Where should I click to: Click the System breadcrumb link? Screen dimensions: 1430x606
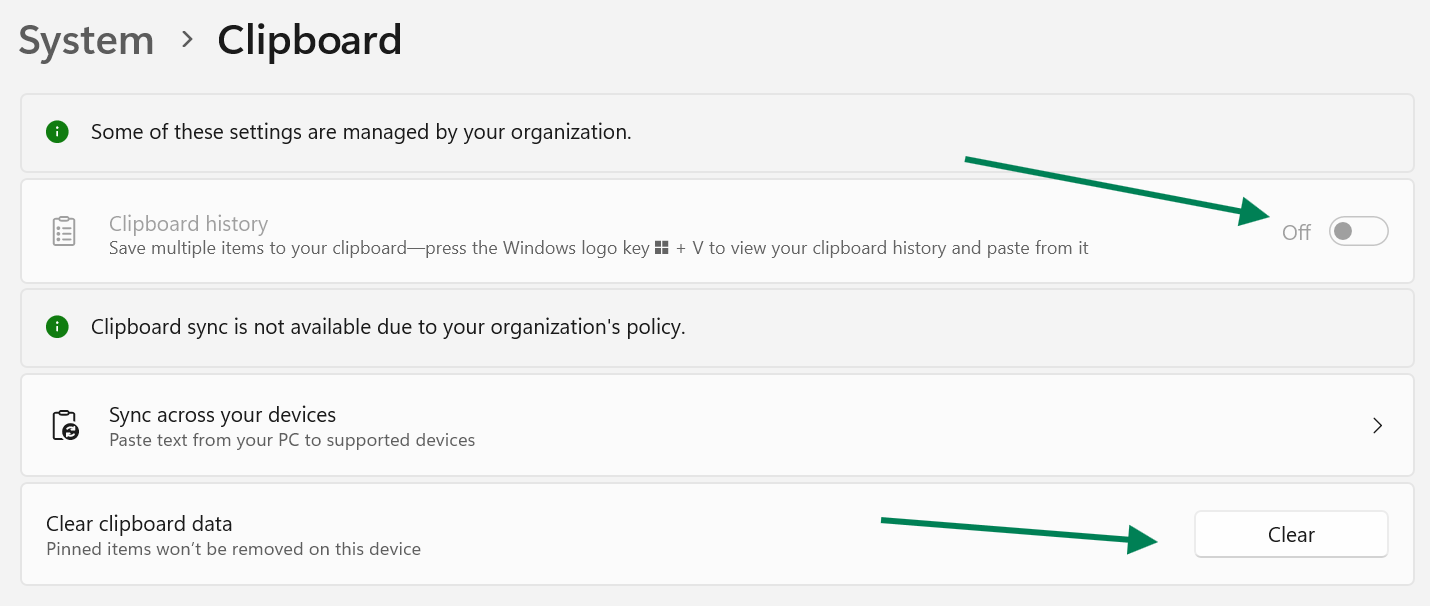click(x=86, y=41)
